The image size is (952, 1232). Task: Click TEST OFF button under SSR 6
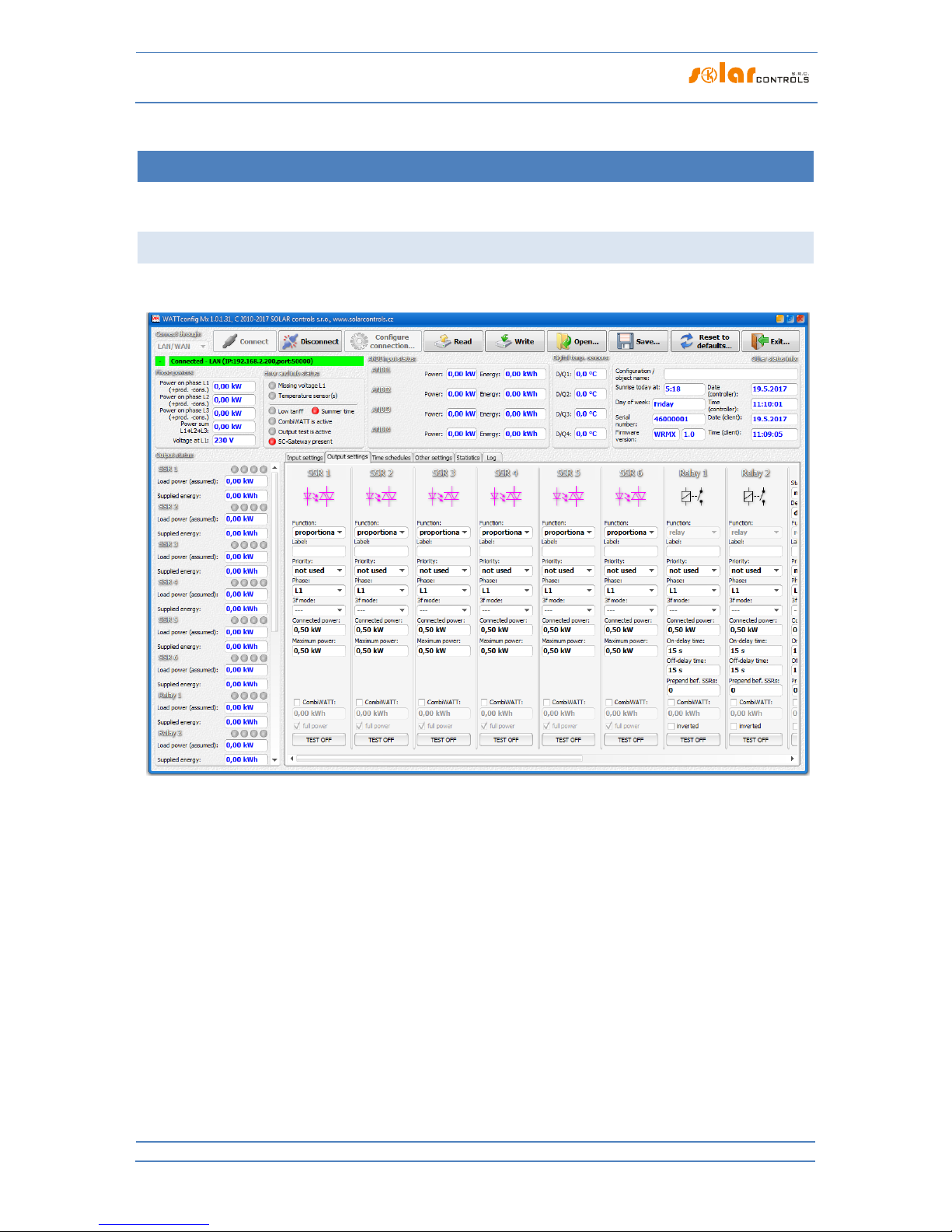point(631,740)
